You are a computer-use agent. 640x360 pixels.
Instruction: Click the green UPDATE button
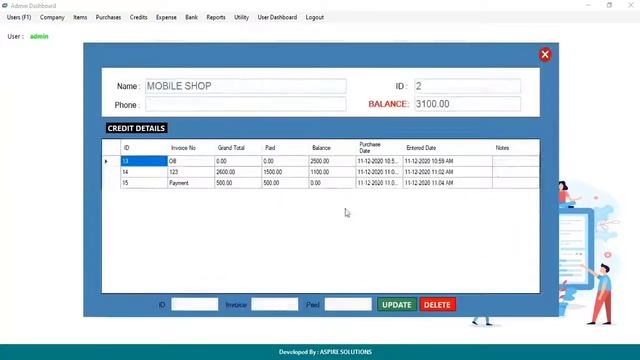click(397, 305)
